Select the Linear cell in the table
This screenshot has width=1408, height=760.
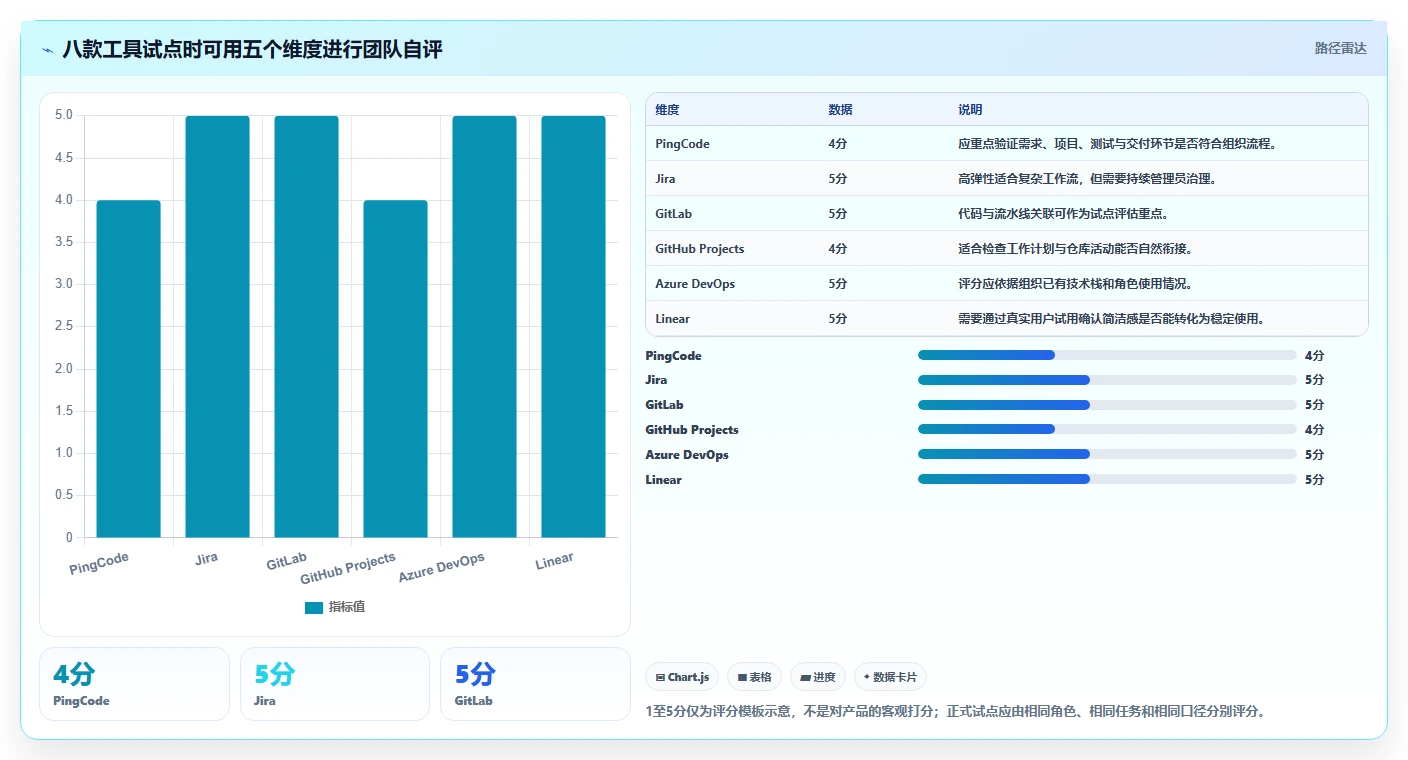pos(672,319)
